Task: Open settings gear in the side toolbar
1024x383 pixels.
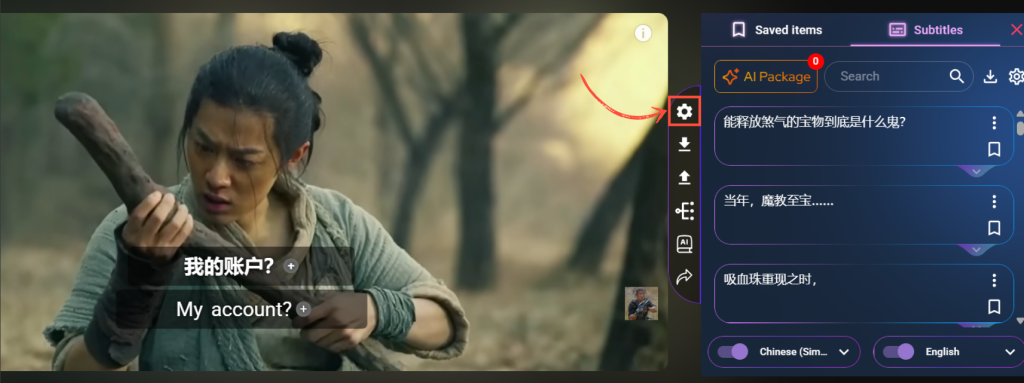Action: (x=684, y=112)
